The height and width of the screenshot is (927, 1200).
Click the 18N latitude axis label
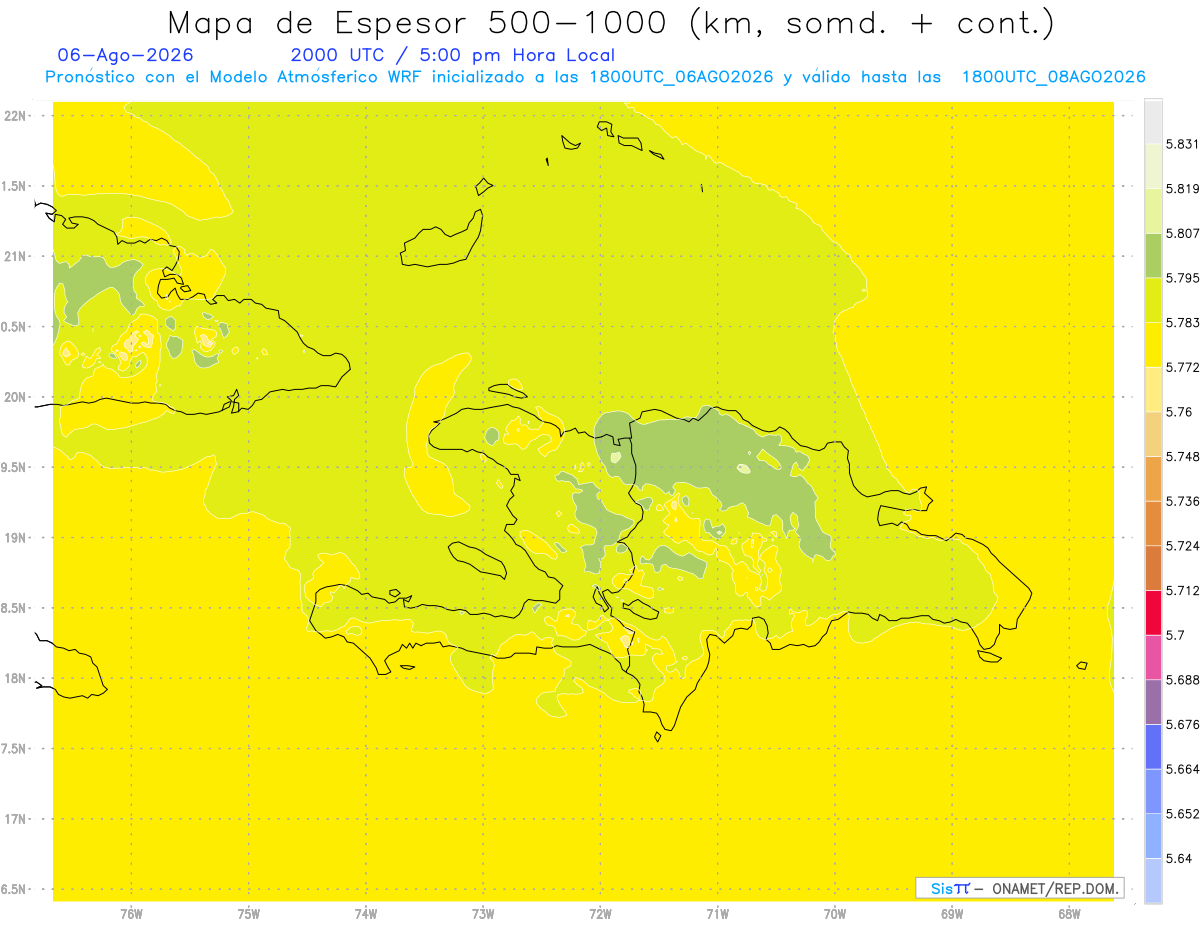(x=14, y=678)
